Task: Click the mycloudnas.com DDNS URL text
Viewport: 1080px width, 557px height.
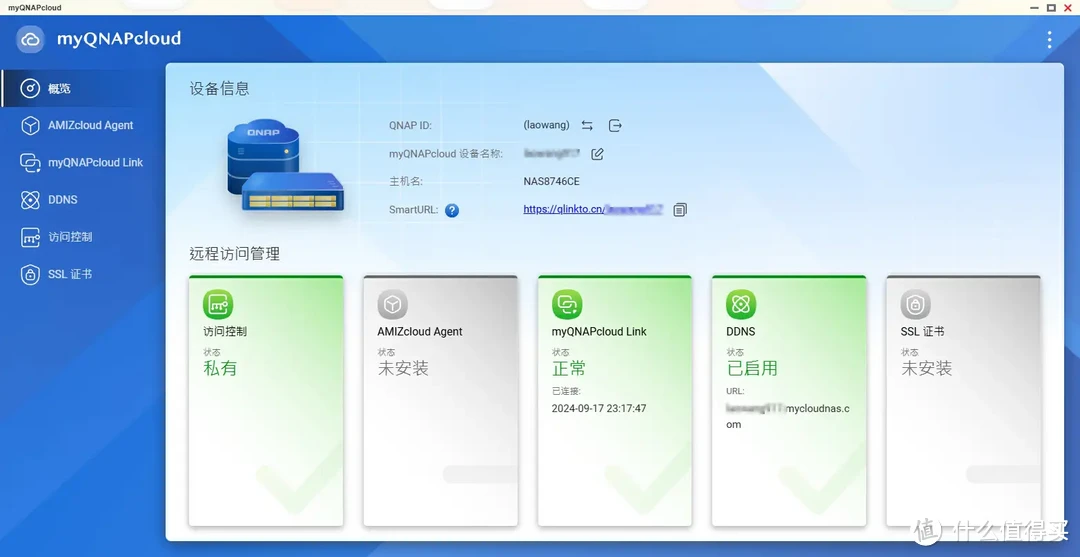Action: (788, 416)
